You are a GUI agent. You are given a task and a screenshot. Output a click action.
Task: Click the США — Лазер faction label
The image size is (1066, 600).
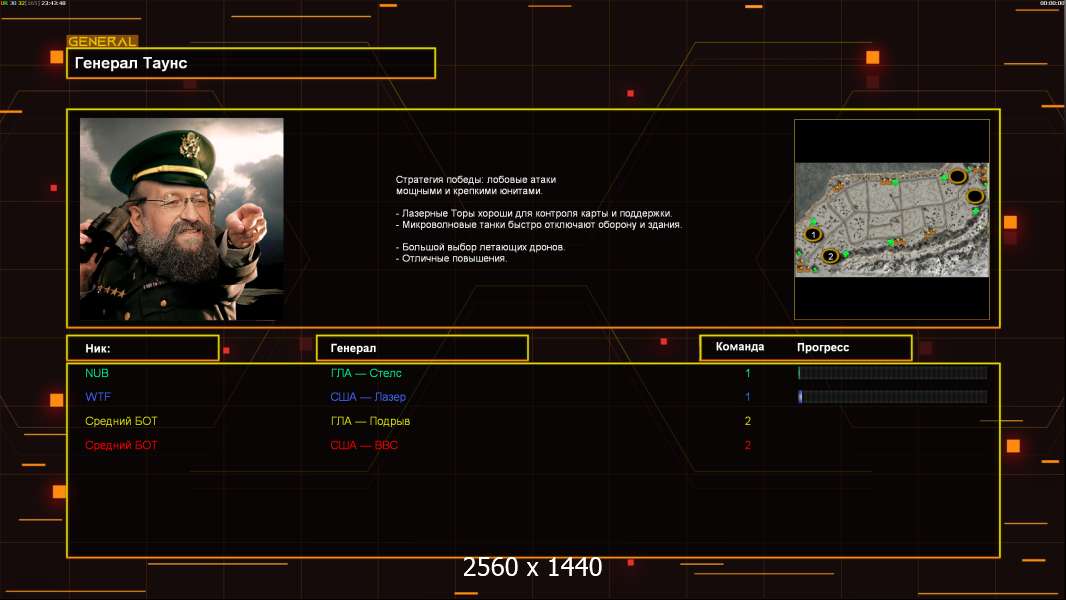tap(368, 397)
